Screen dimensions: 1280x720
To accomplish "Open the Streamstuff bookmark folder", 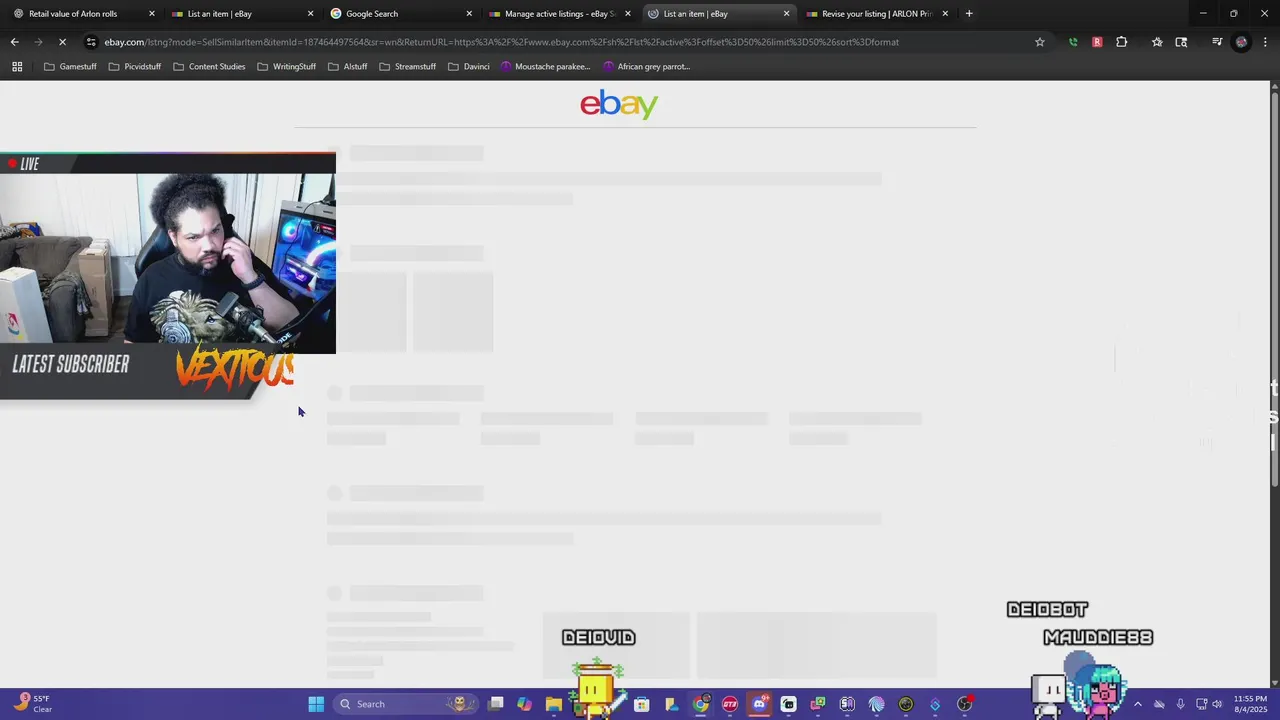I will (407, 66).
